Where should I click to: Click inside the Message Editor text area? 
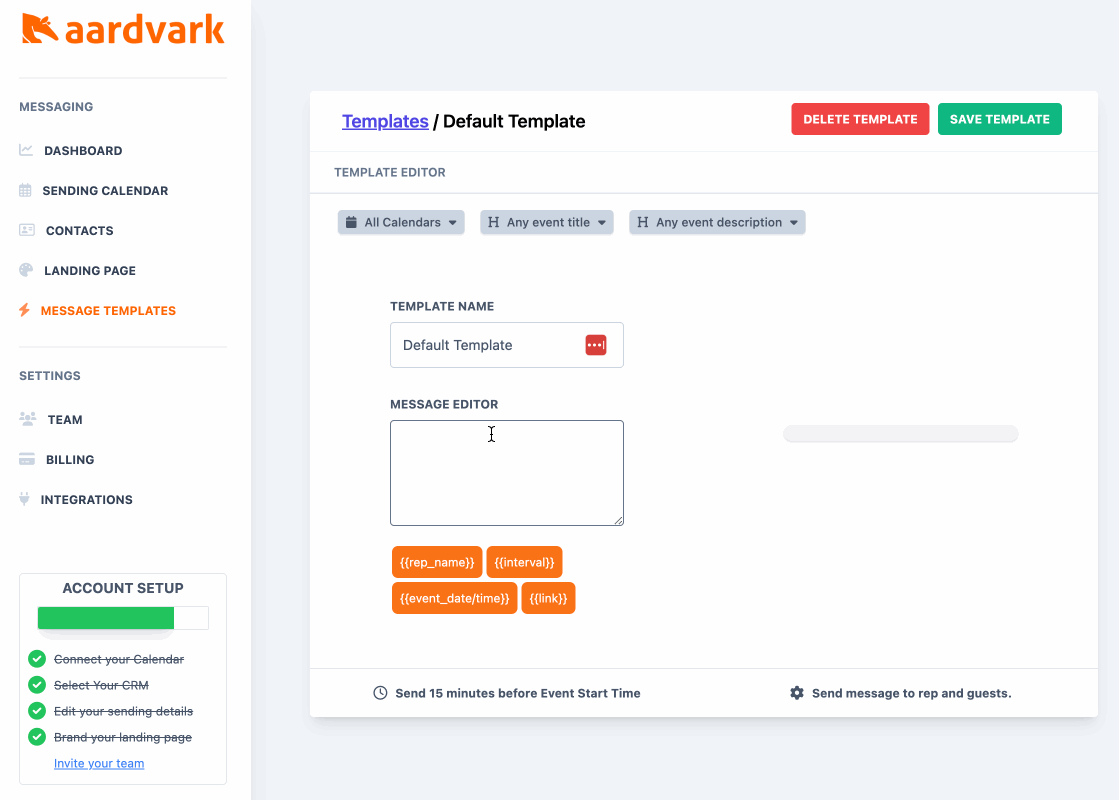pyautogui.click(x=506, y=473)
